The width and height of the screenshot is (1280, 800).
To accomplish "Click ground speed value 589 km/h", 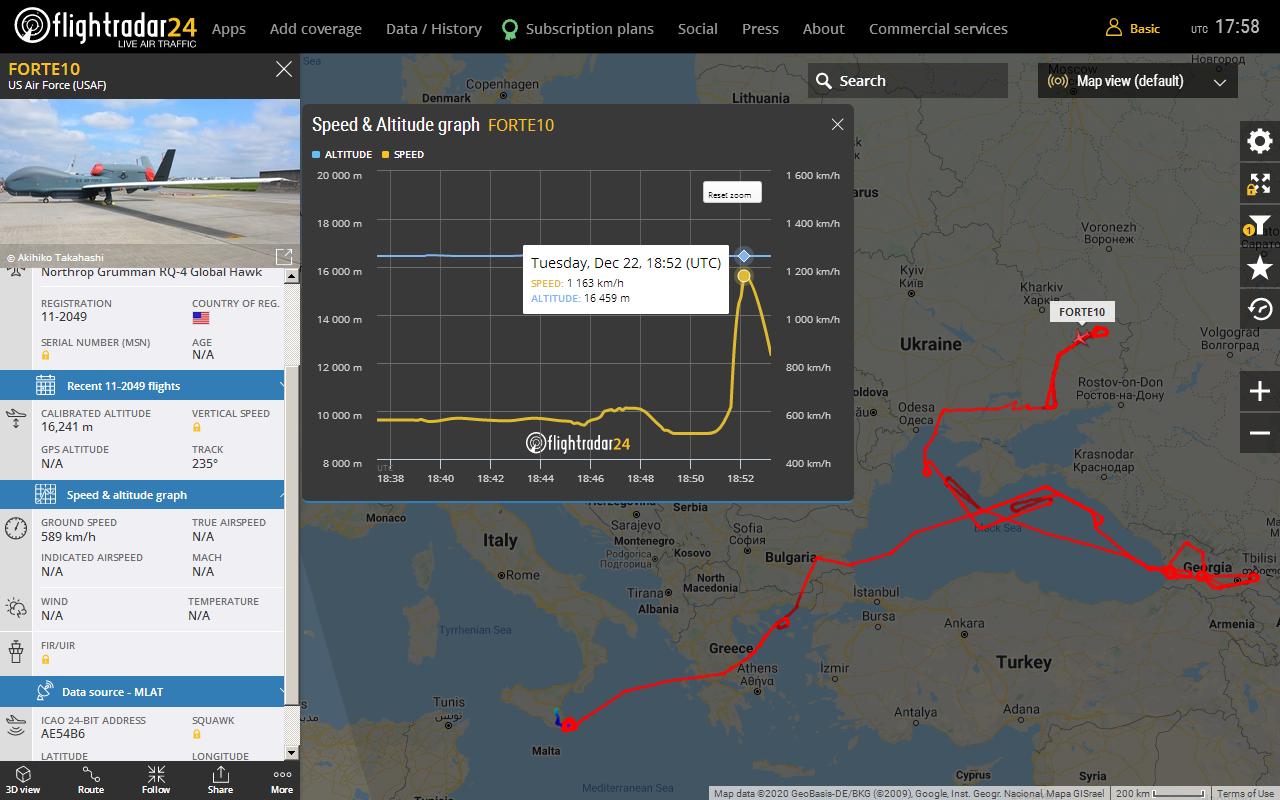I will pos(68,536).
